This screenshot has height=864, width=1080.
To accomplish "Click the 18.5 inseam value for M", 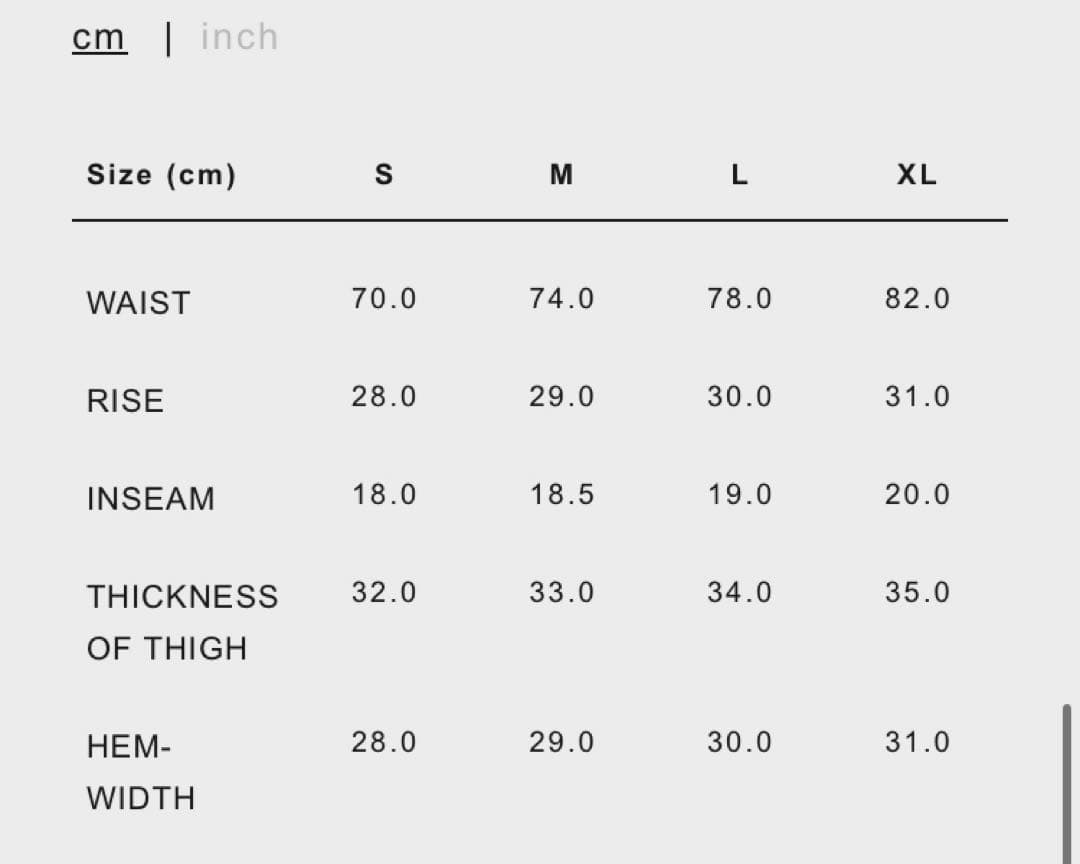I will coord(561,494).
